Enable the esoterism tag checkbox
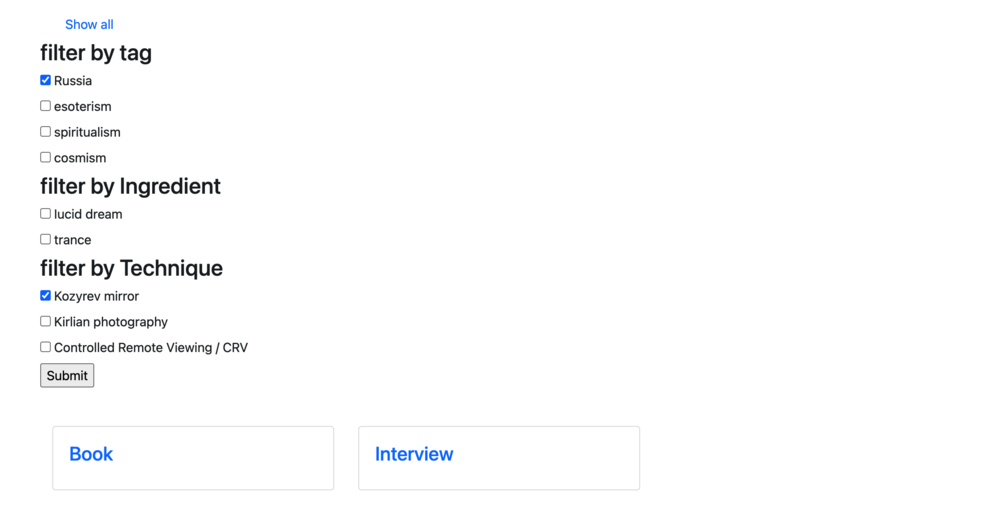Screen dimensions: 1000x512 (x=45, y=106)
